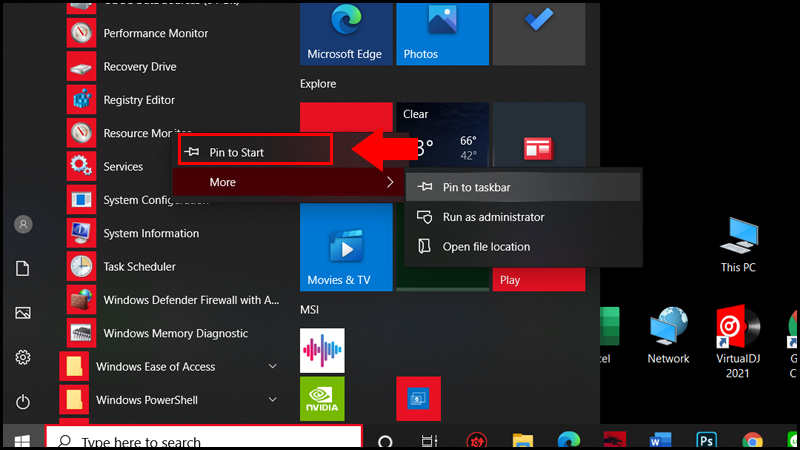Open Task View on the taskbar
The image size is (800, 450).
pyautogui.click(x=430, y=441)
